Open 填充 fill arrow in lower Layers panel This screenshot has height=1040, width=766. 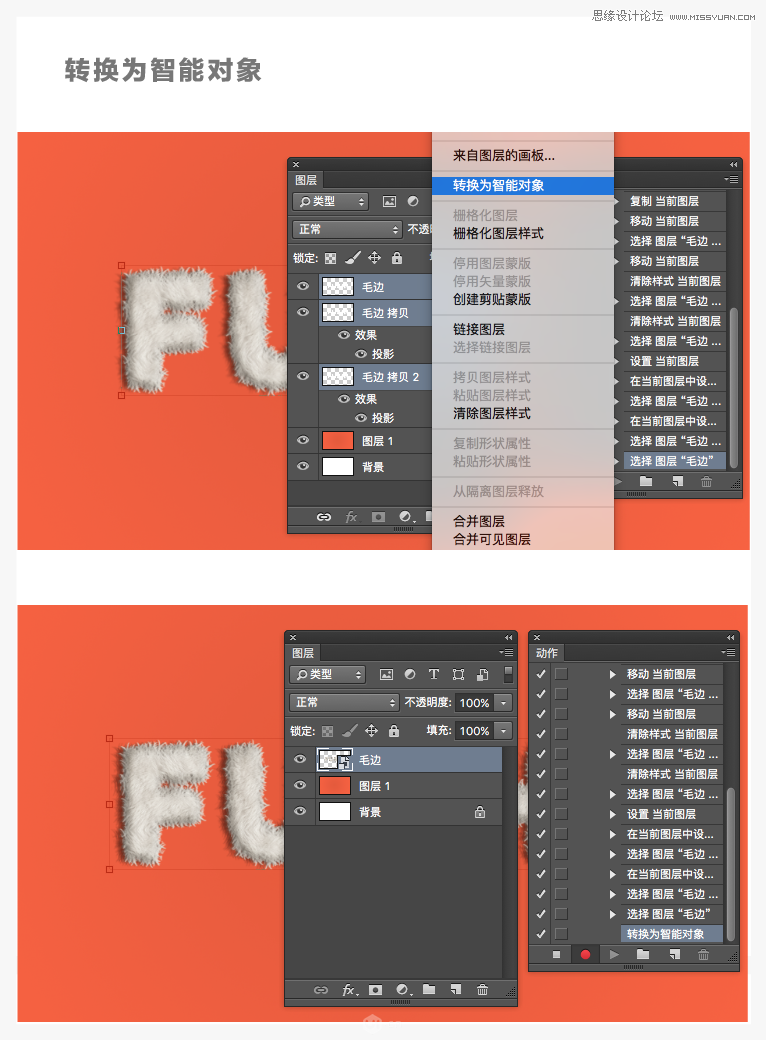504,731
